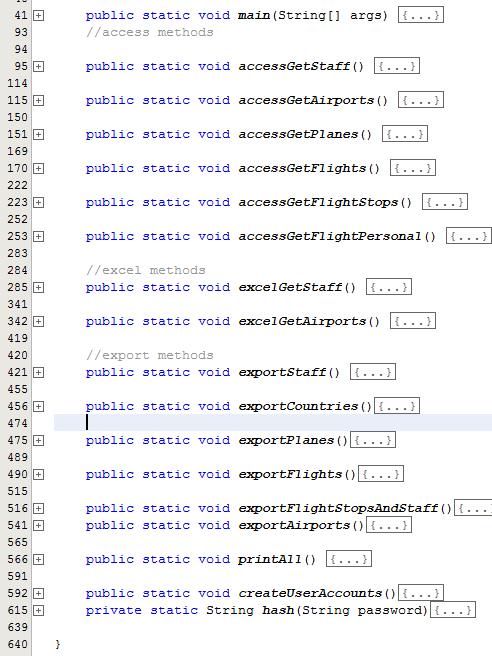The width and height of the screenshot is (492, 656).
Task: Toggle fold for exportFlightStopsAndStaff at line 516
Action: click(x=38, y=508)
